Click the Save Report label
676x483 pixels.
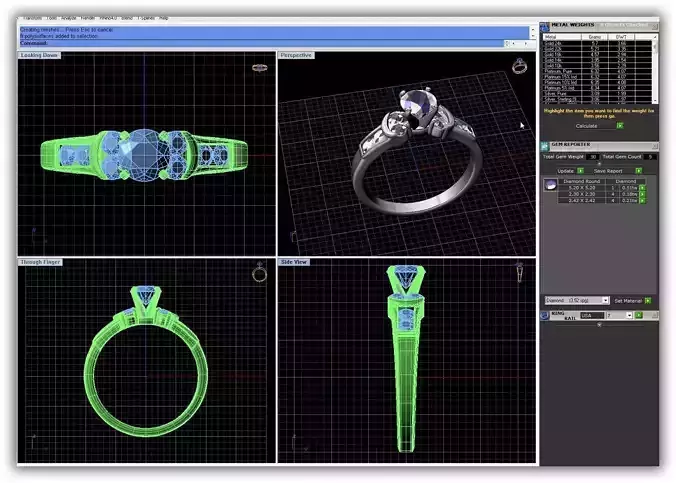608,171
